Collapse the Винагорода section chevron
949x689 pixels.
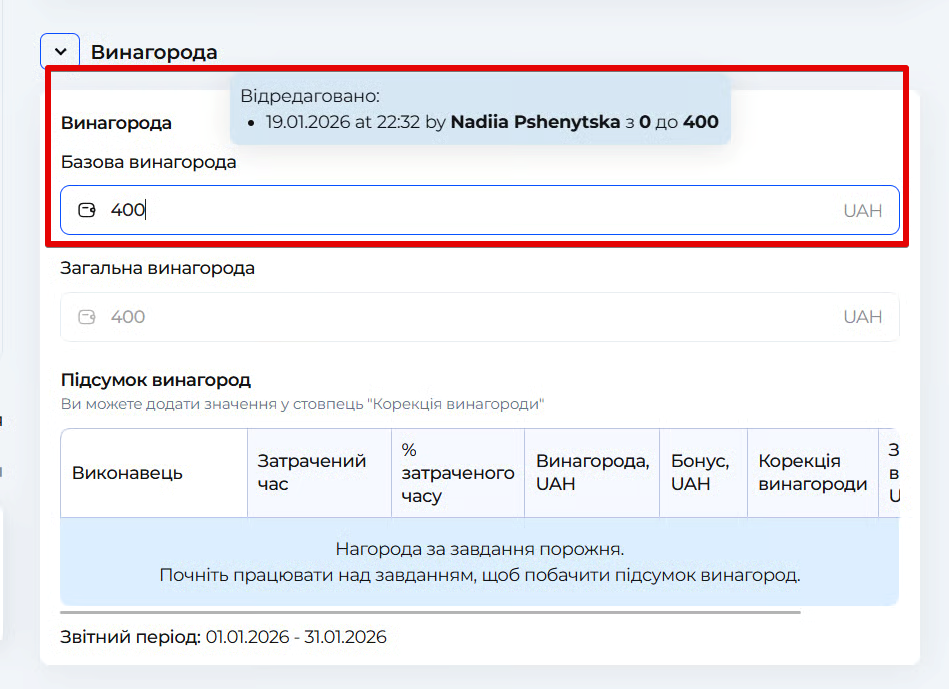pyautogui.click(x=60, y=52)
